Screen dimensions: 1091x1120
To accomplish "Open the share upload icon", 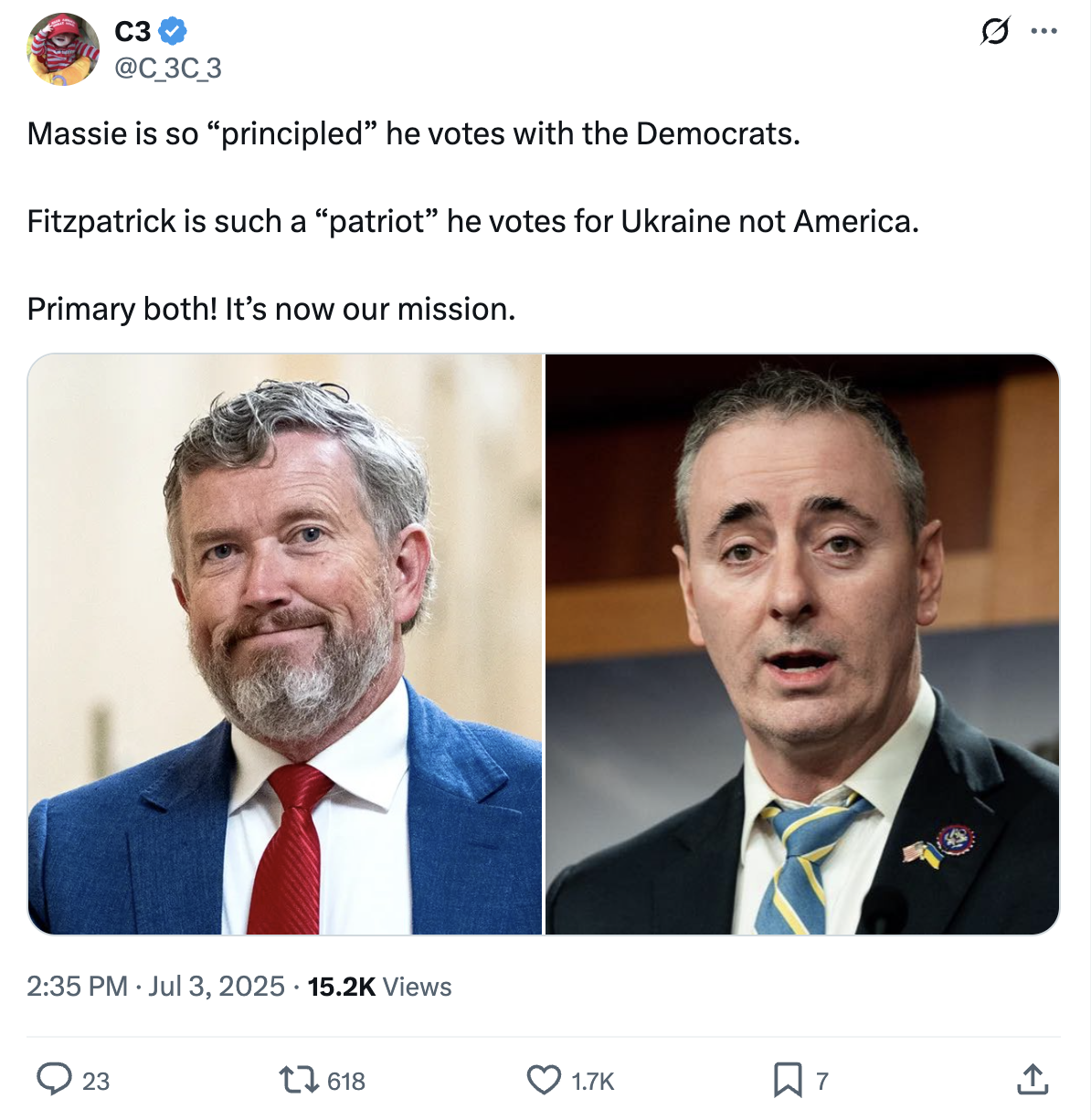I will point(1033,1079).
